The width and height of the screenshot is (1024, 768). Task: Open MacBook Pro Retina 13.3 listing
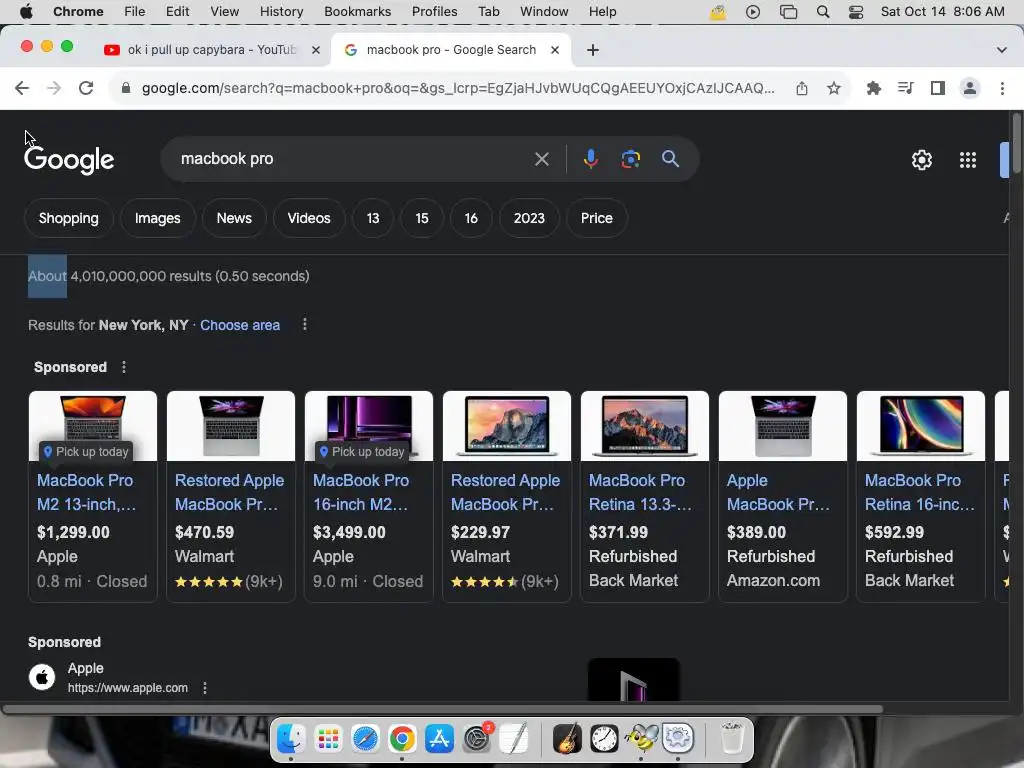pyautogui.click(x=640, y=492)
